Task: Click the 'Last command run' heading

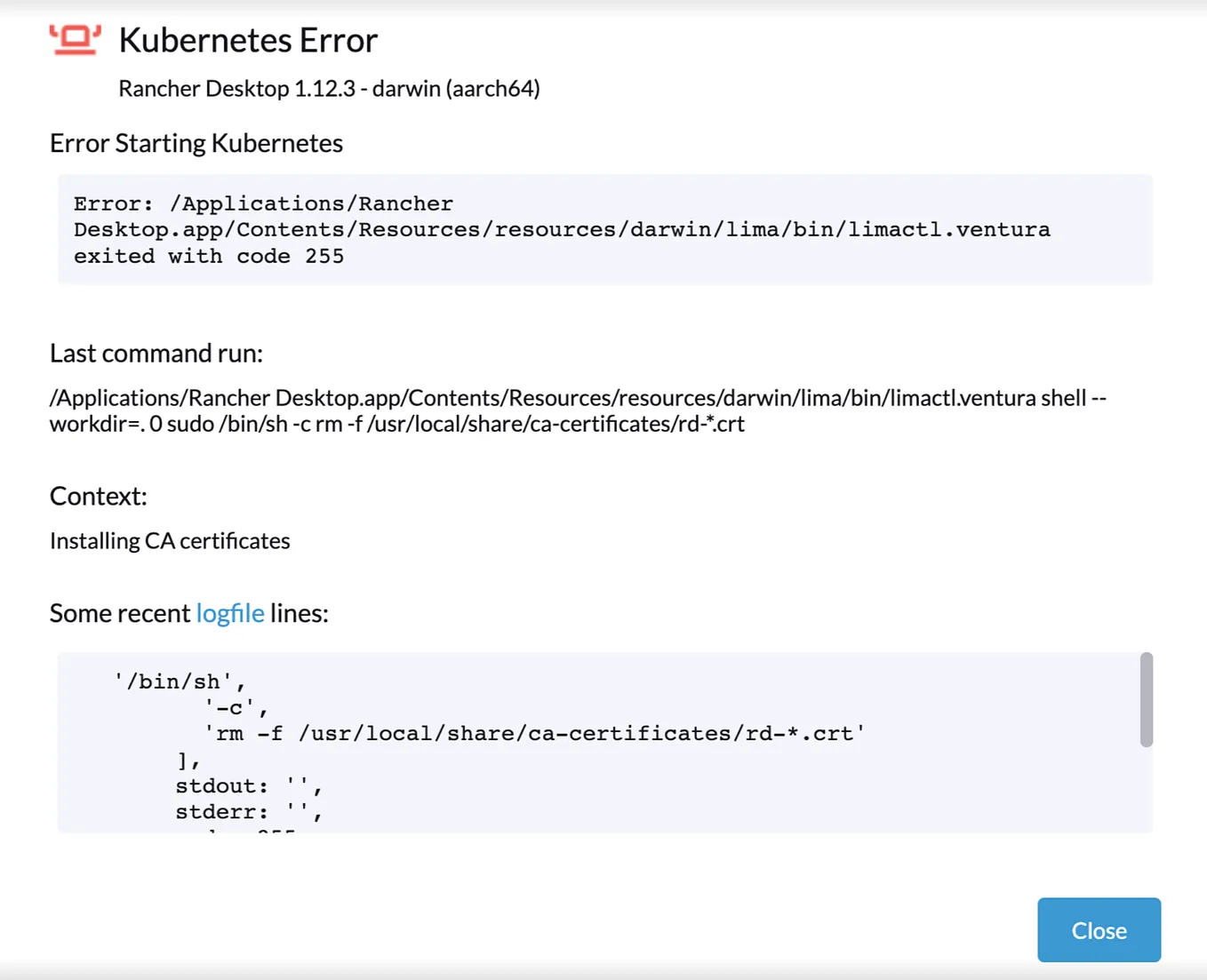Action: point(156,353)
